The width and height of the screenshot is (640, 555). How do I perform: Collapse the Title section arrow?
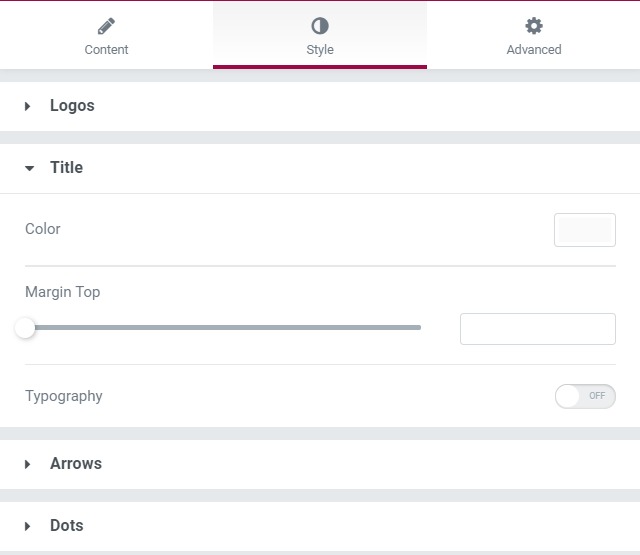coord(29,168)
